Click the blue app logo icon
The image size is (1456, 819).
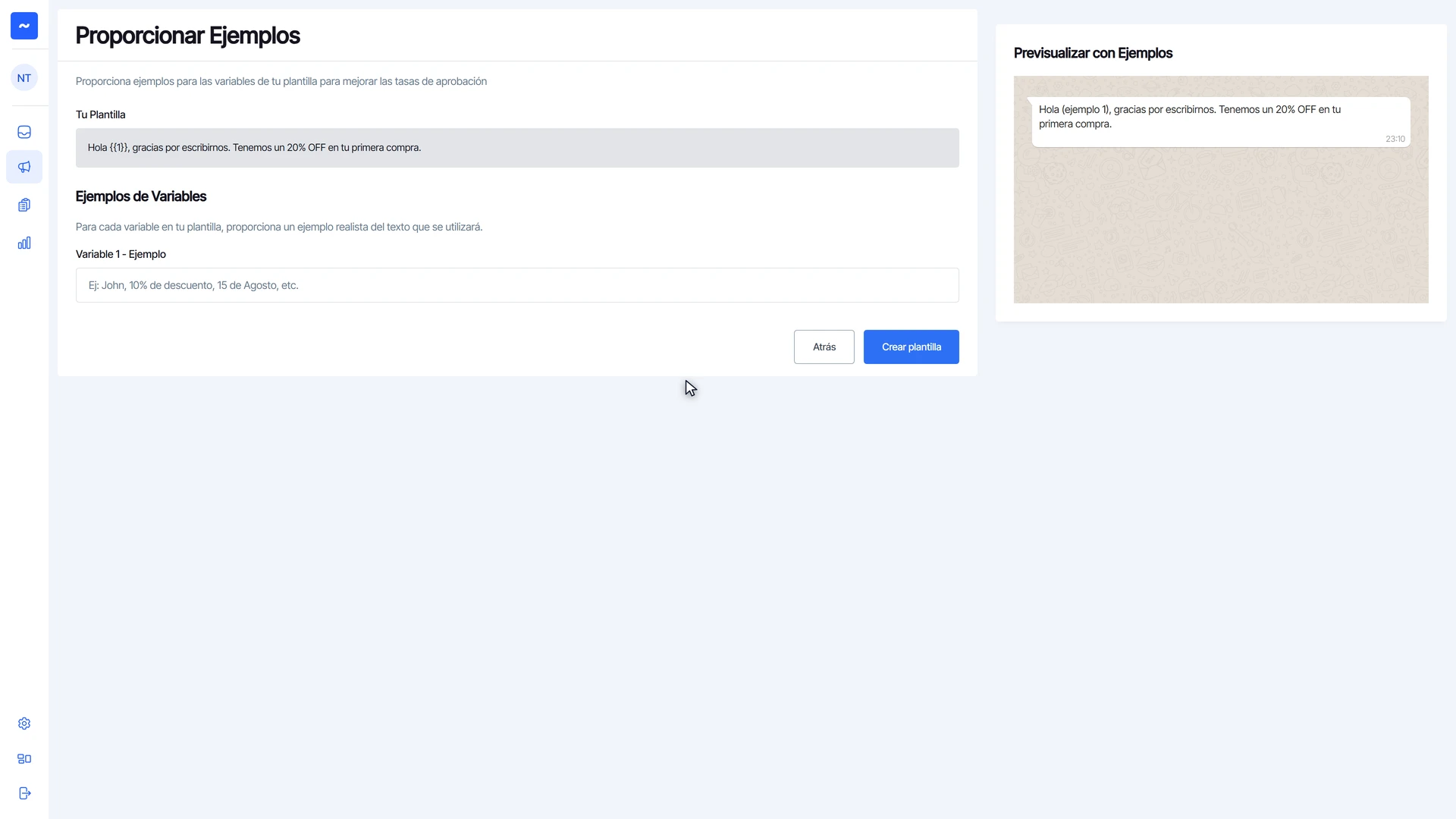pos(24,26)
